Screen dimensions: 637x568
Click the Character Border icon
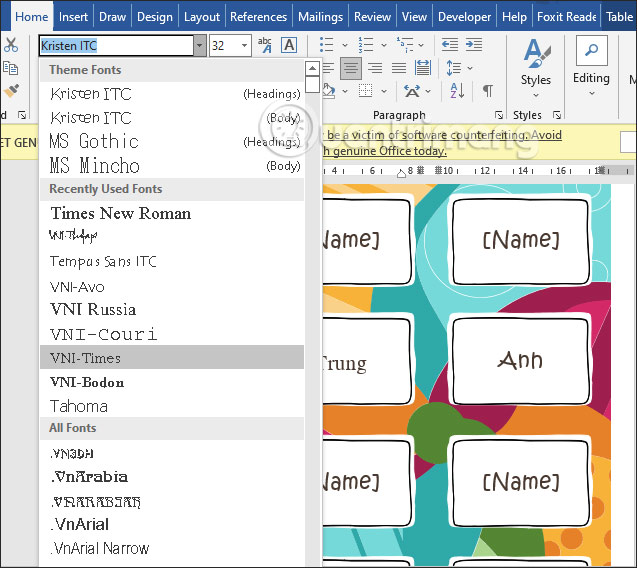click(x=289, y=45)
